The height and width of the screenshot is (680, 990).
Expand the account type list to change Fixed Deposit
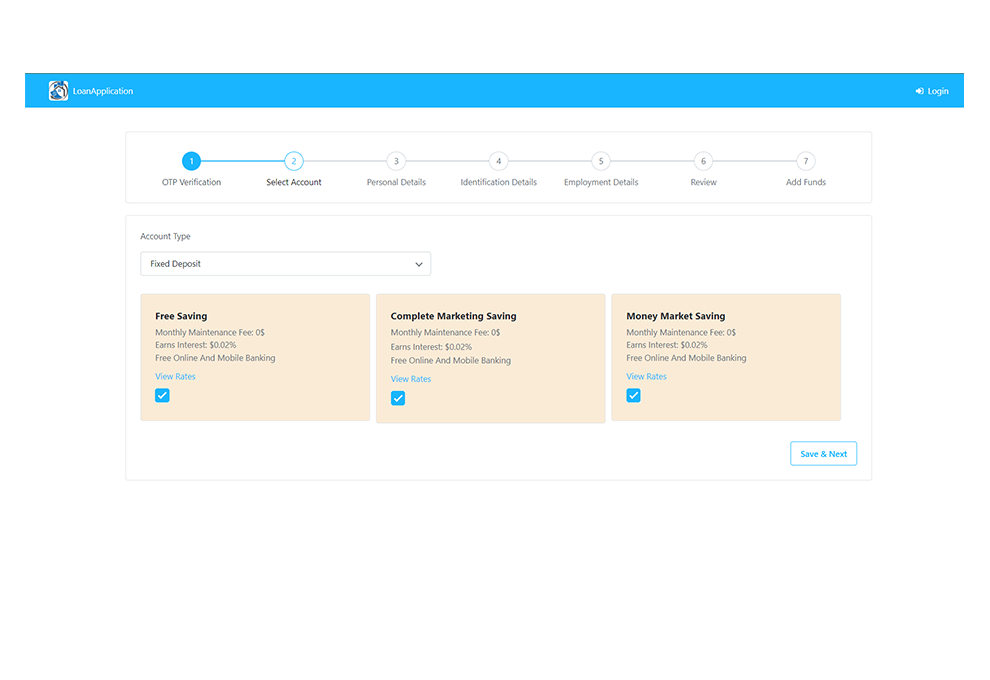(x=285, y=263)
